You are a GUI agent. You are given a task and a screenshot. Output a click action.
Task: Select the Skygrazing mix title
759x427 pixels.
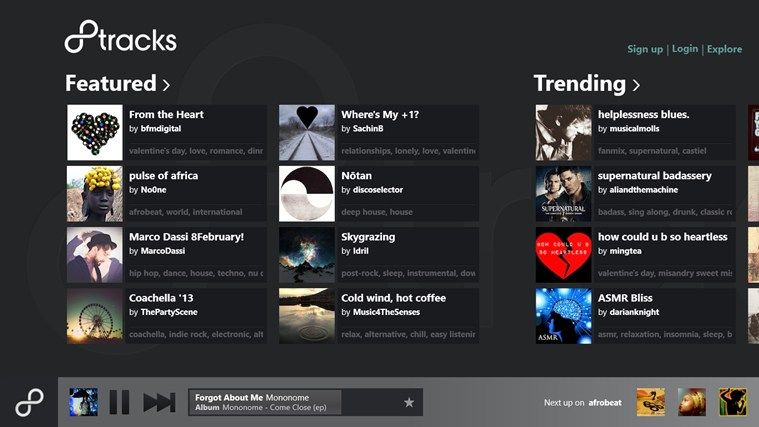click(368, 237)
